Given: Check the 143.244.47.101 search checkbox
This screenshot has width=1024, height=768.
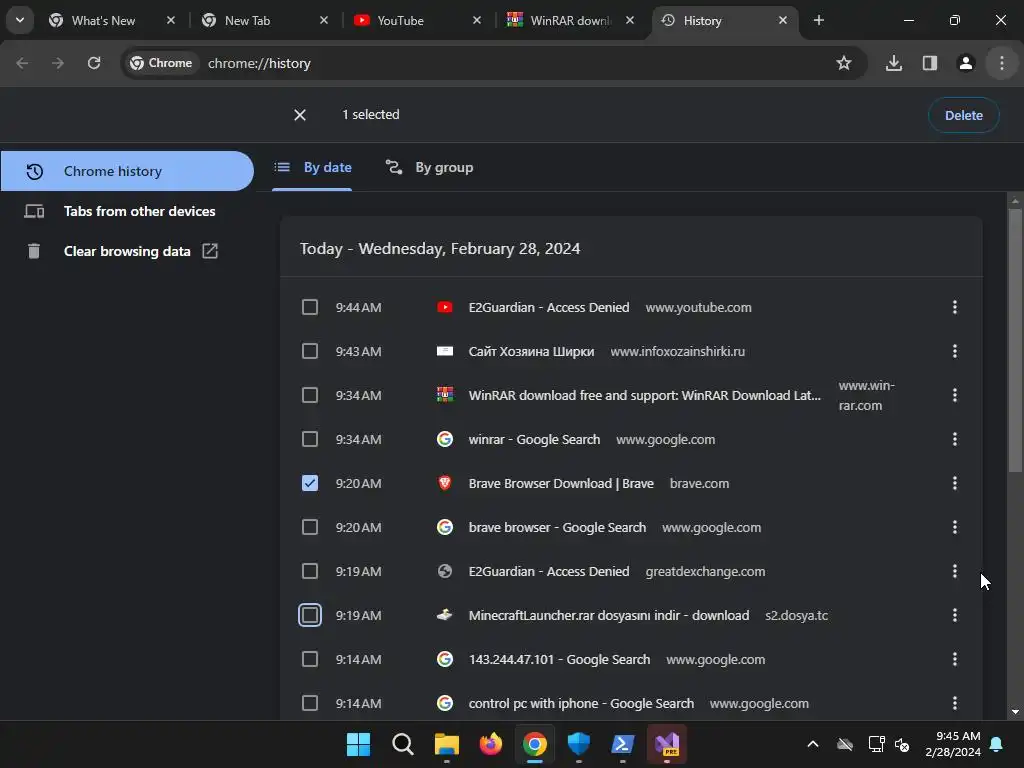Looking at the screenshot, I should point(310,659).
